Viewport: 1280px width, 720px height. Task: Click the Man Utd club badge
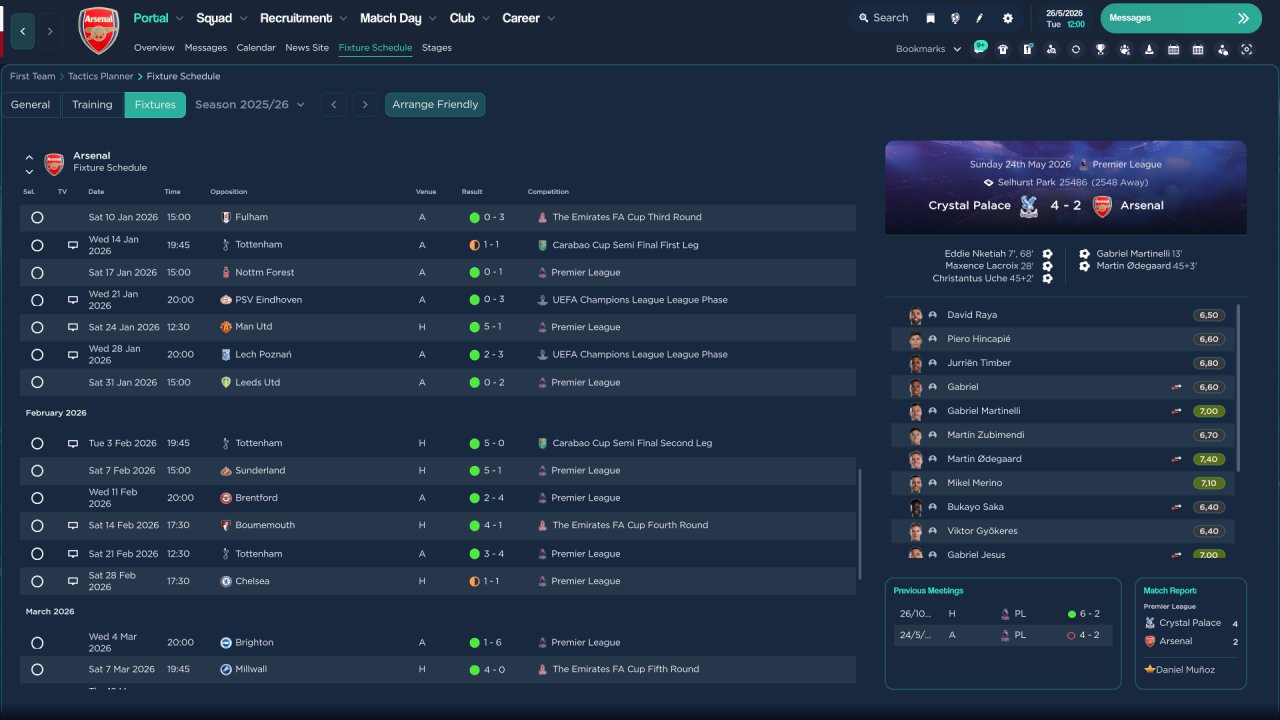[x=226, y=327]
